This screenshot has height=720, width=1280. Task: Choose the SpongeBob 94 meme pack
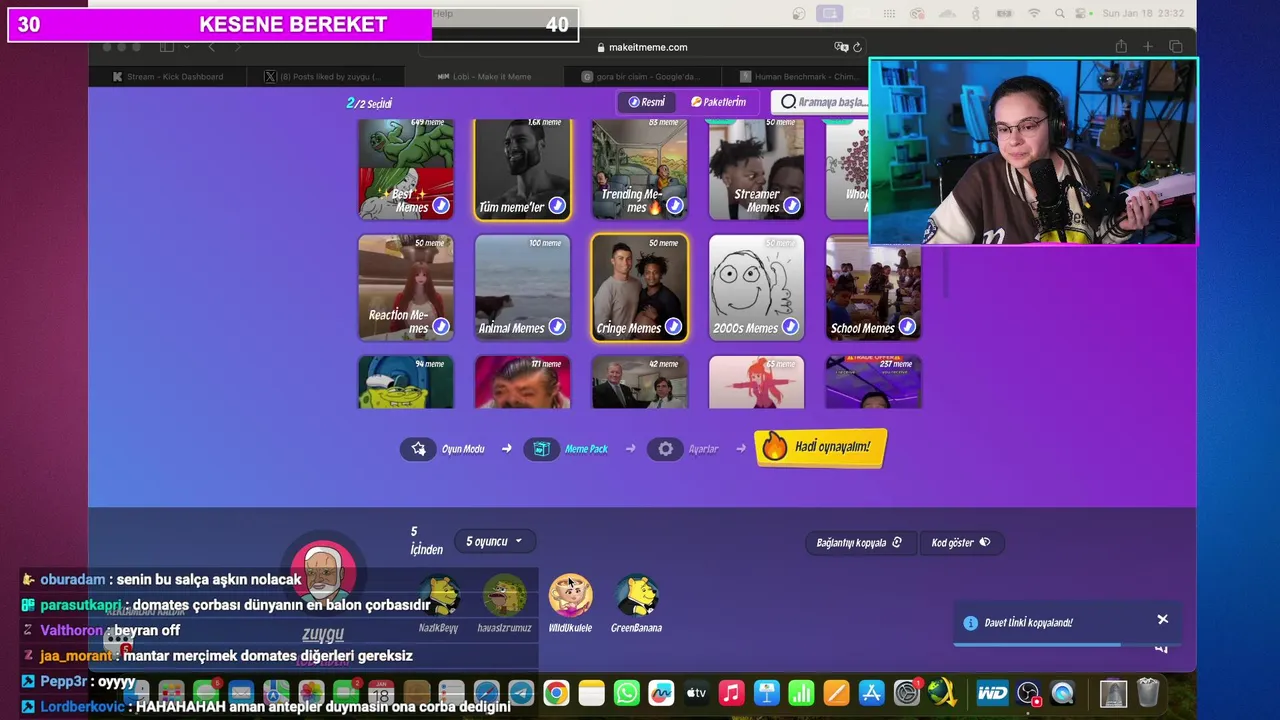pos(406,382)
